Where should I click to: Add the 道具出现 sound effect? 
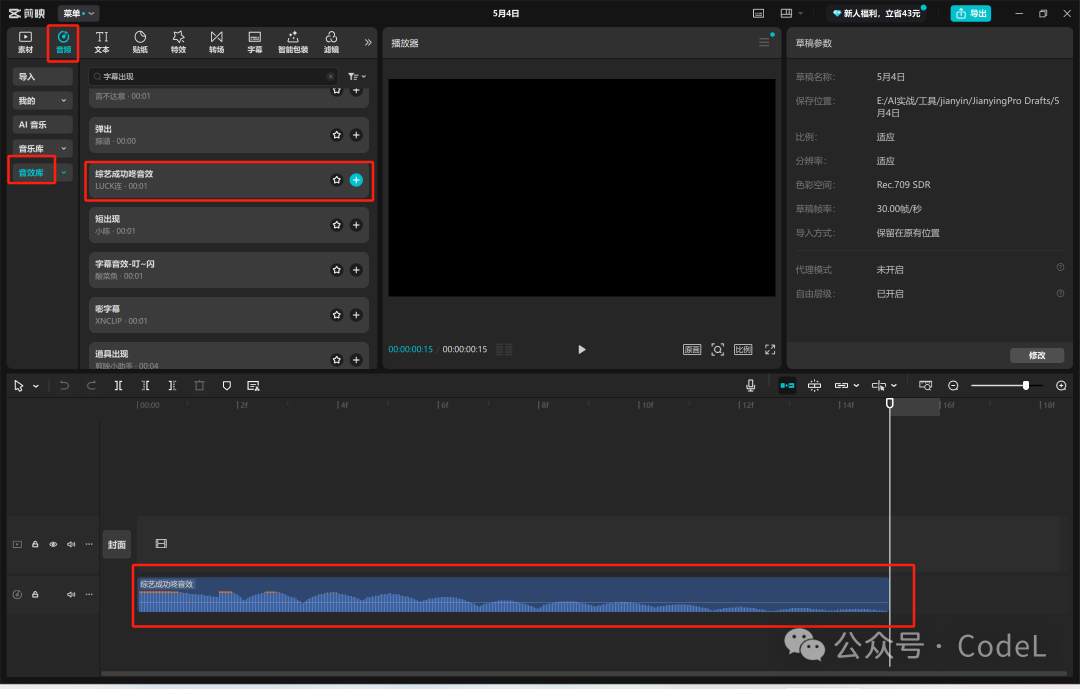(356, 360)
